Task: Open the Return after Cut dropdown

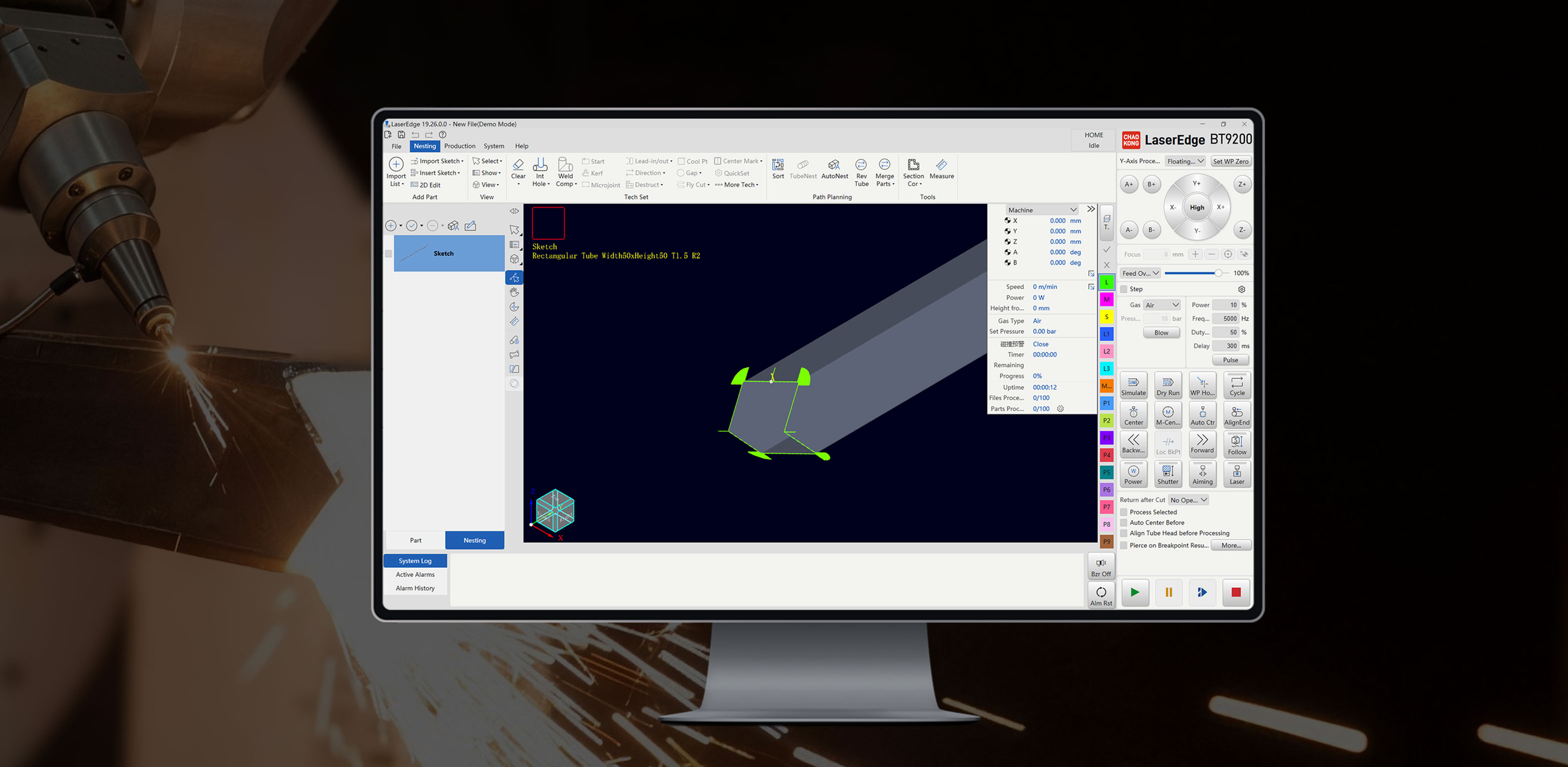Action: point(1188,500)
